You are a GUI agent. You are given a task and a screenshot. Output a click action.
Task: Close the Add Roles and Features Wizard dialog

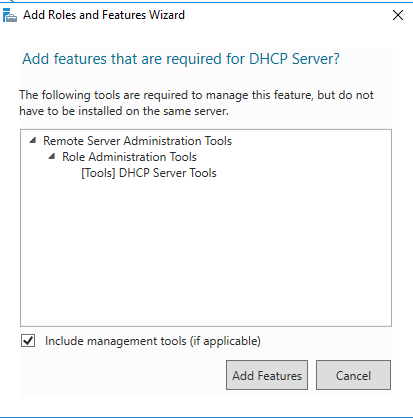tap(398, 15)
